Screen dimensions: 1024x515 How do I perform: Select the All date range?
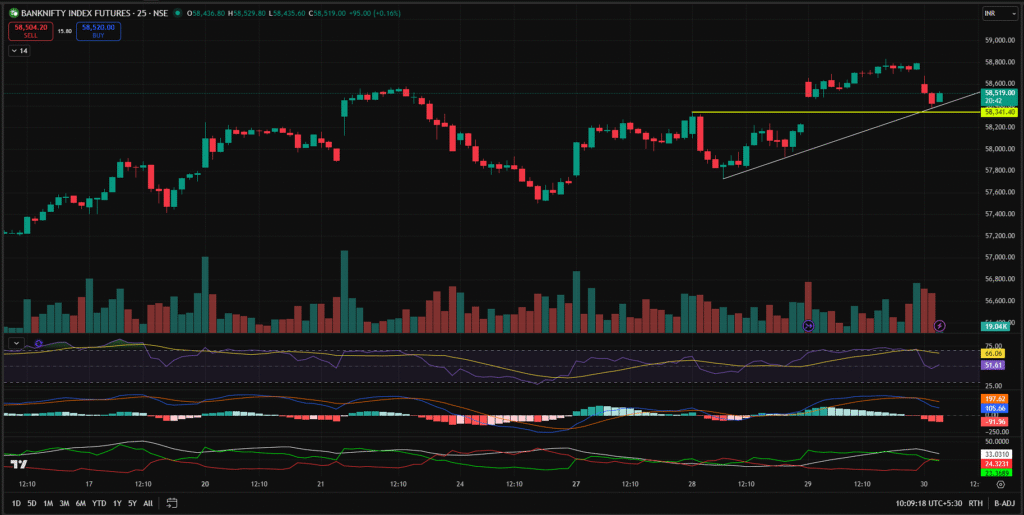[148, 503]
